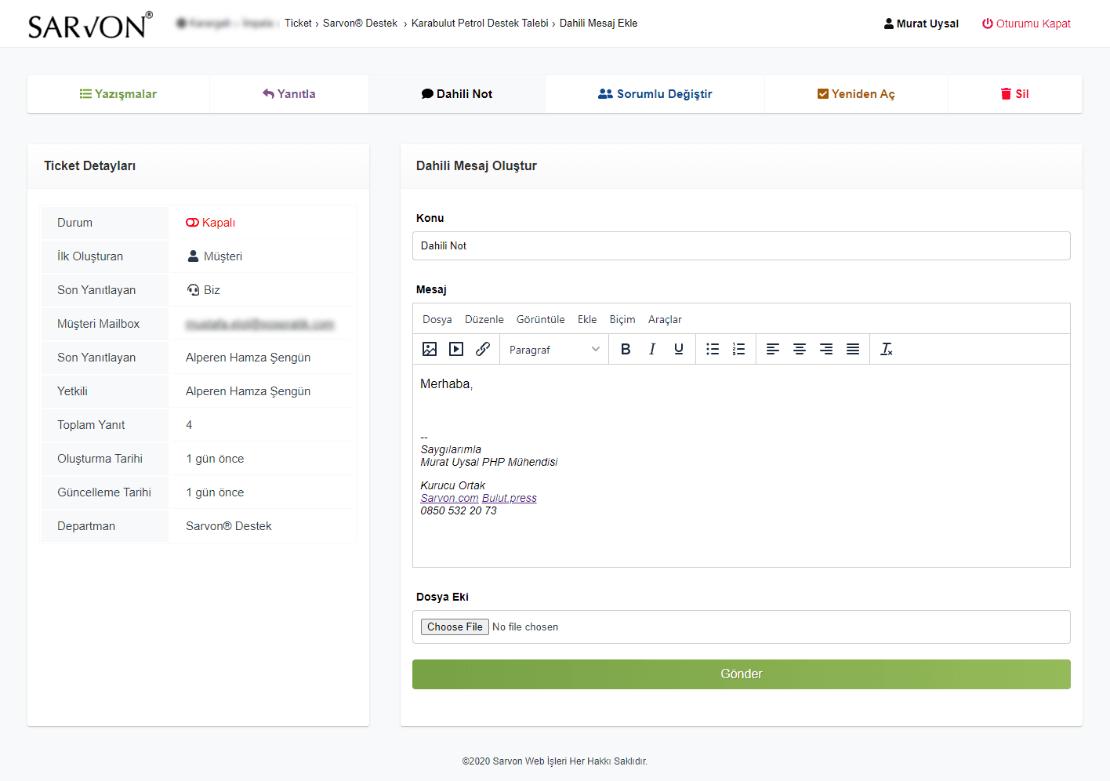
Task: Open the Sorumlu Değiştir tab
Action: coord(655,94)
